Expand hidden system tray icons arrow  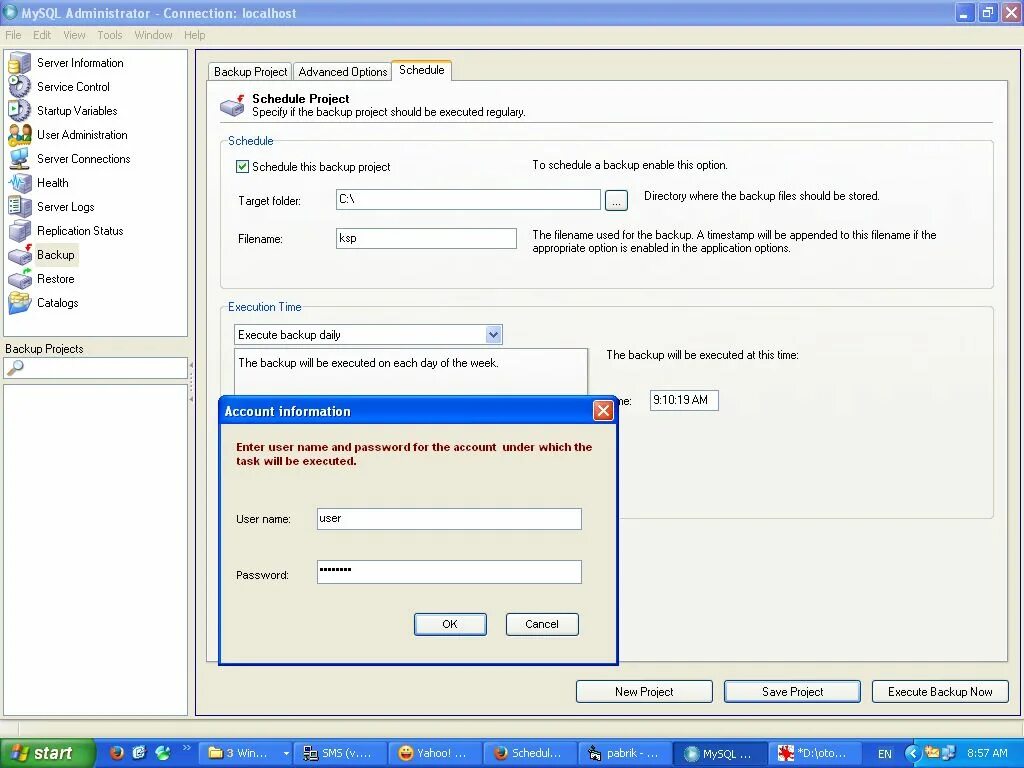(912, 753)
